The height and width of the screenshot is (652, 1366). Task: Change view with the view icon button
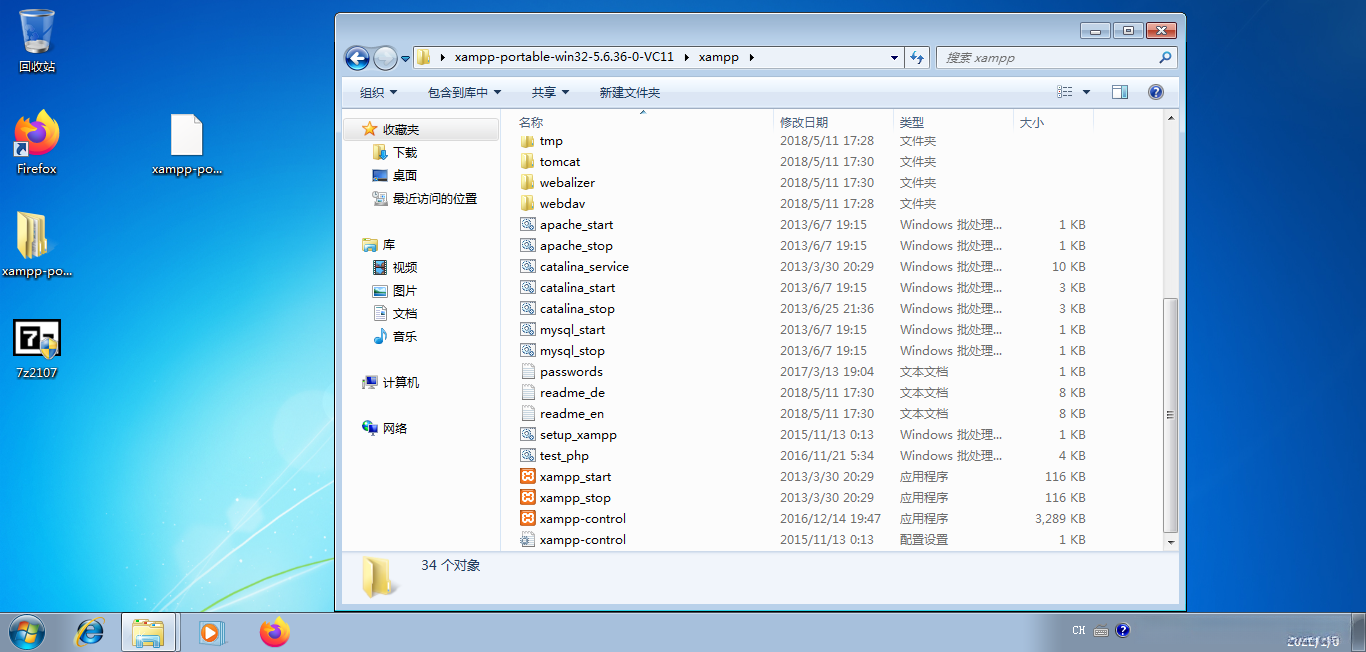pyautogui.click(x=1065, y=92)
